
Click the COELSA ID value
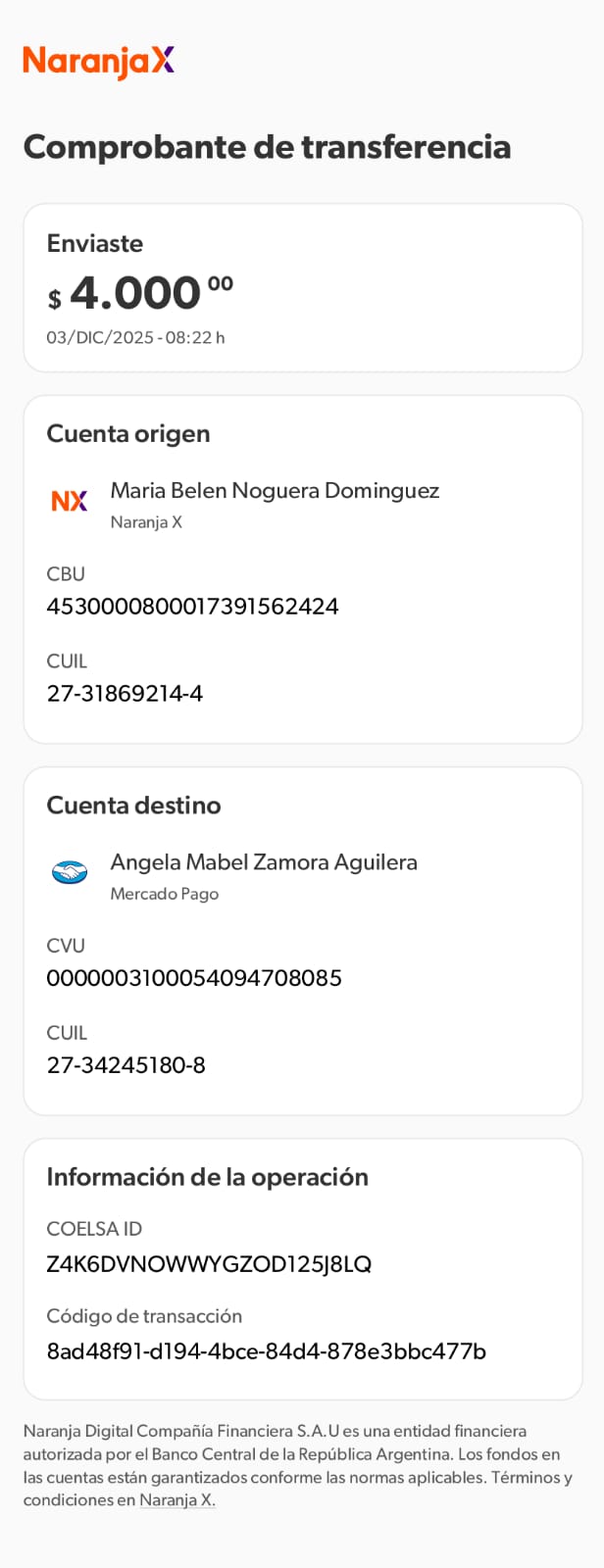tap(209, 1264)
